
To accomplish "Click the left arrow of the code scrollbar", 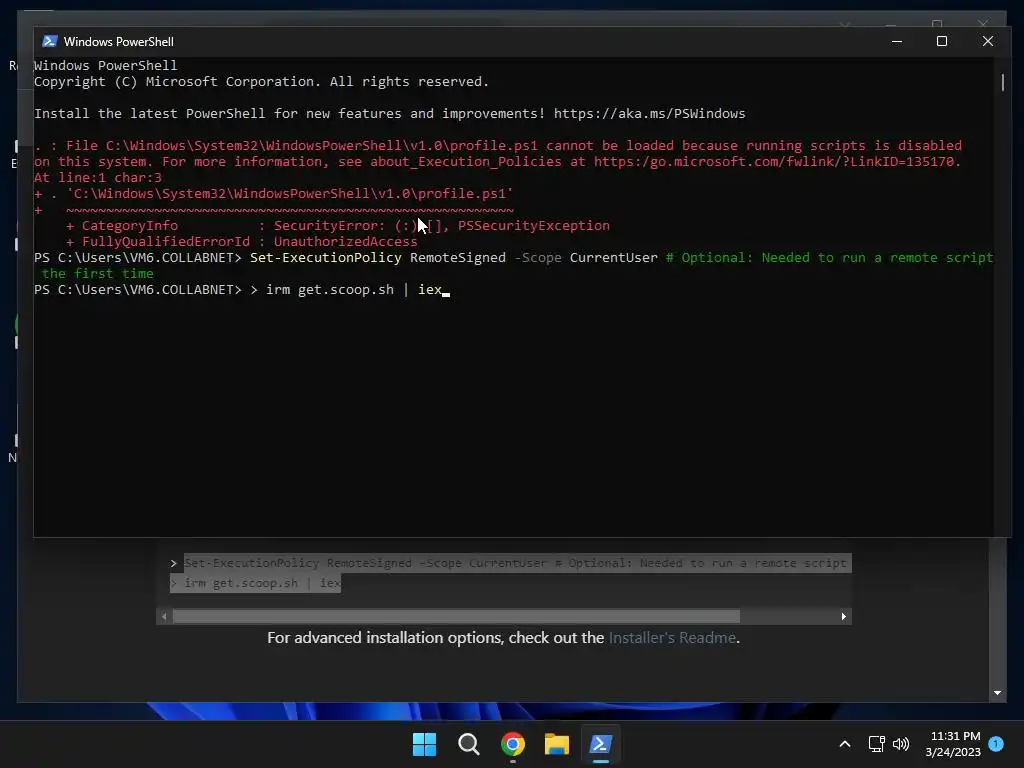I will 164,616.
